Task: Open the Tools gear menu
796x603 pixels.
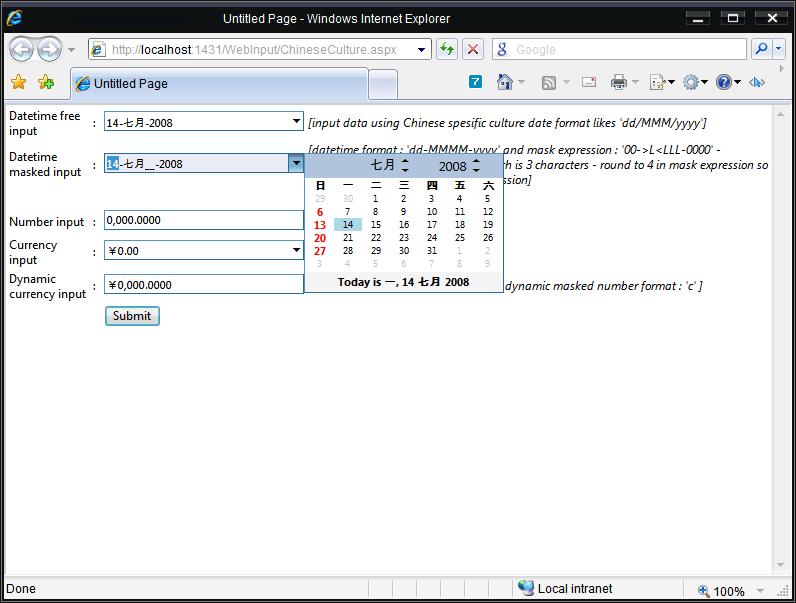Action: coord(690,83)
